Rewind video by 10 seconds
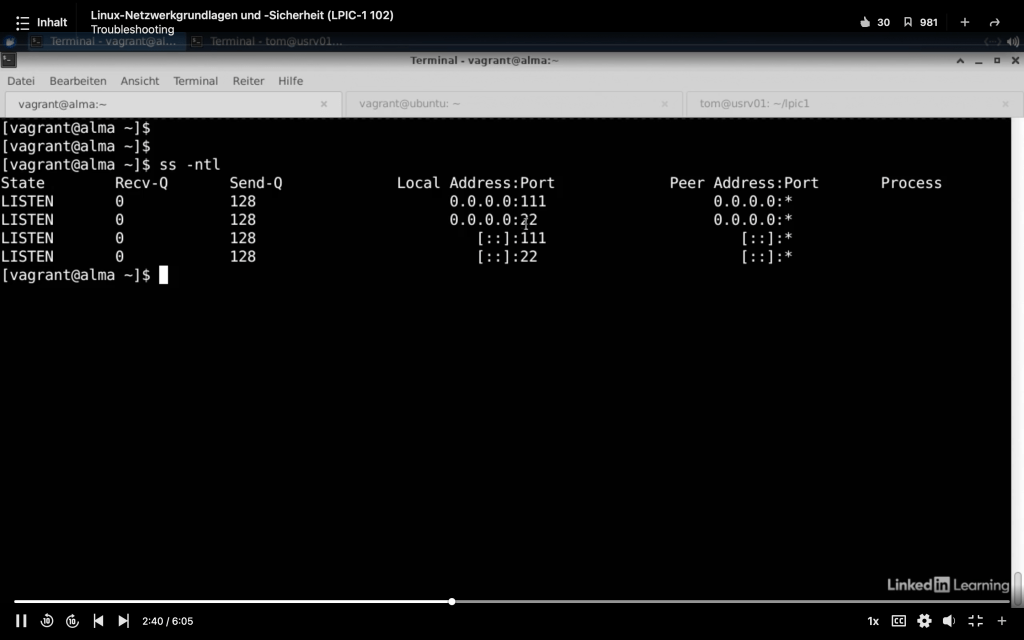 [x=47, y=621]
